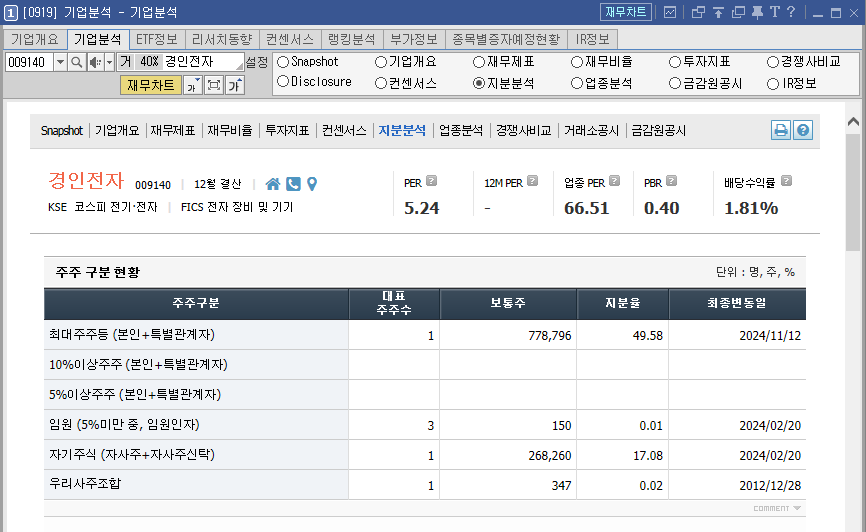Click the help mark next to 배당수익률
This screenshot has height=532, width=866.
tap(786, 181)
